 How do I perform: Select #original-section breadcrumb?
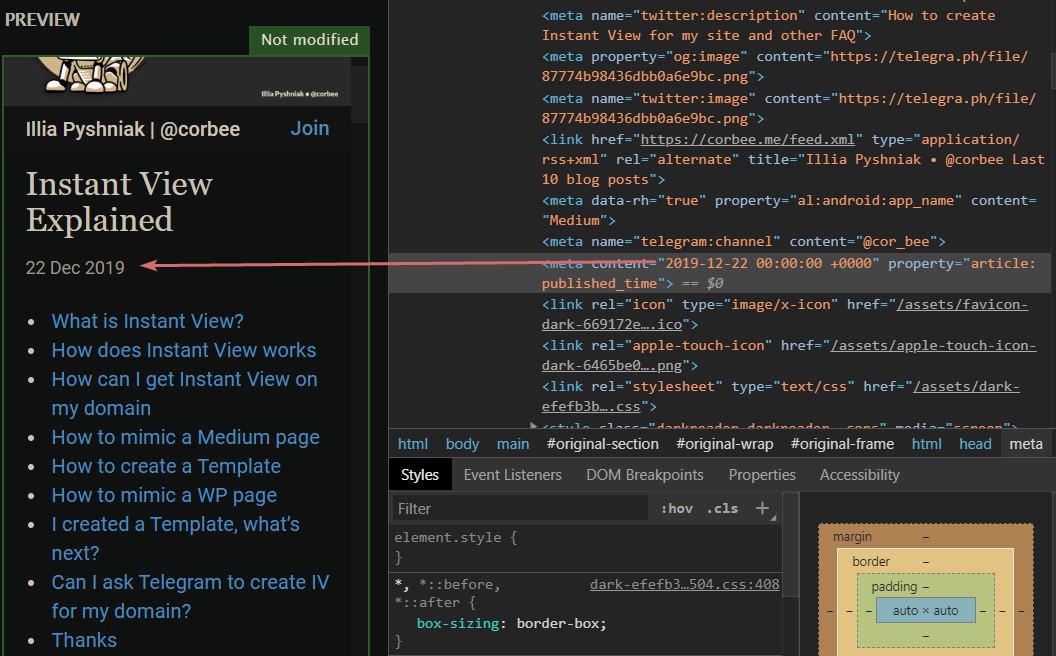point(603,444)
